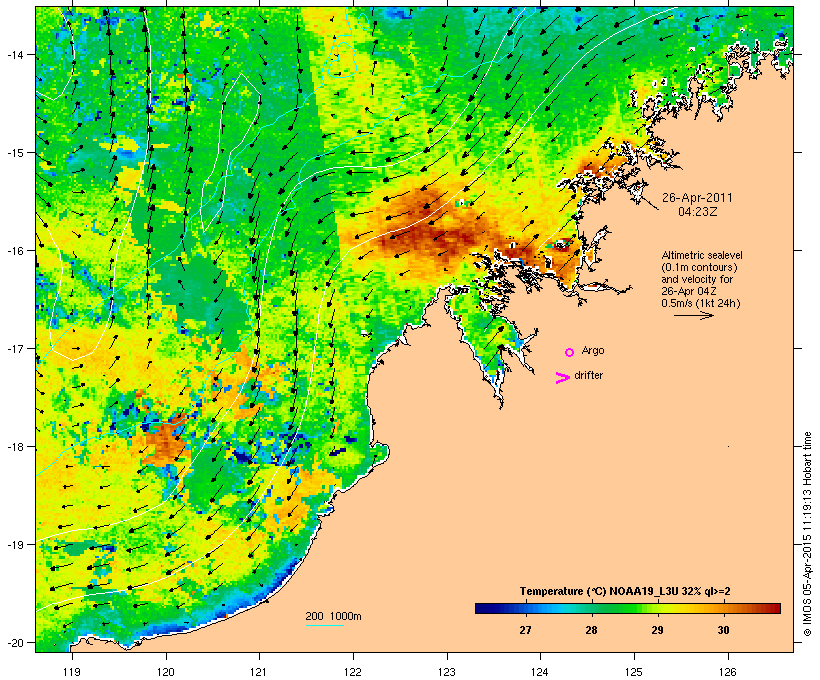The height and width of the screenshot is (680, 820).
Task: Click the colorbar tick label 29
Action: 657,630
